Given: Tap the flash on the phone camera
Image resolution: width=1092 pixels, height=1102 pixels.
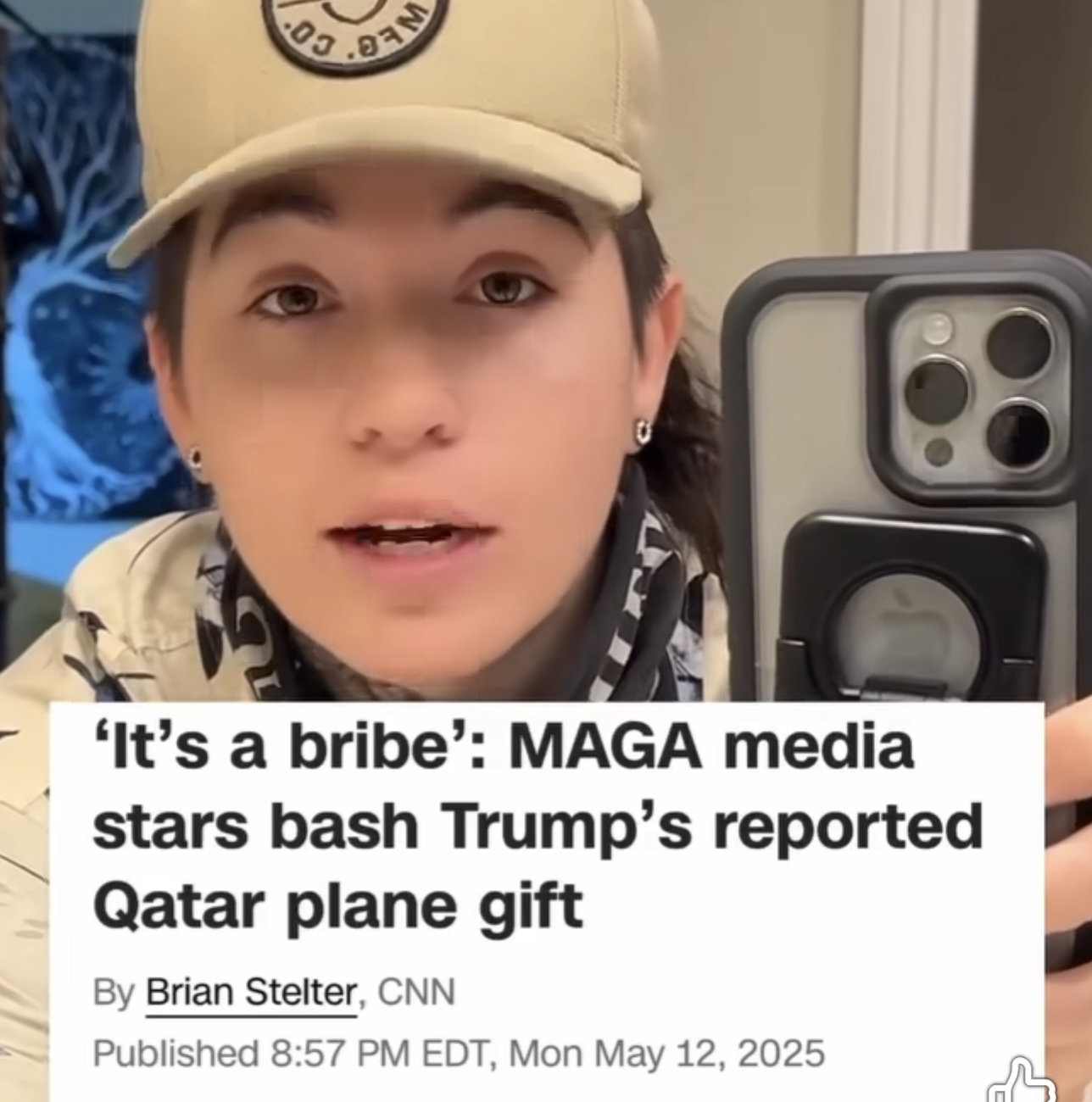Looking at the screenshot, I should [x=937, y=328].
